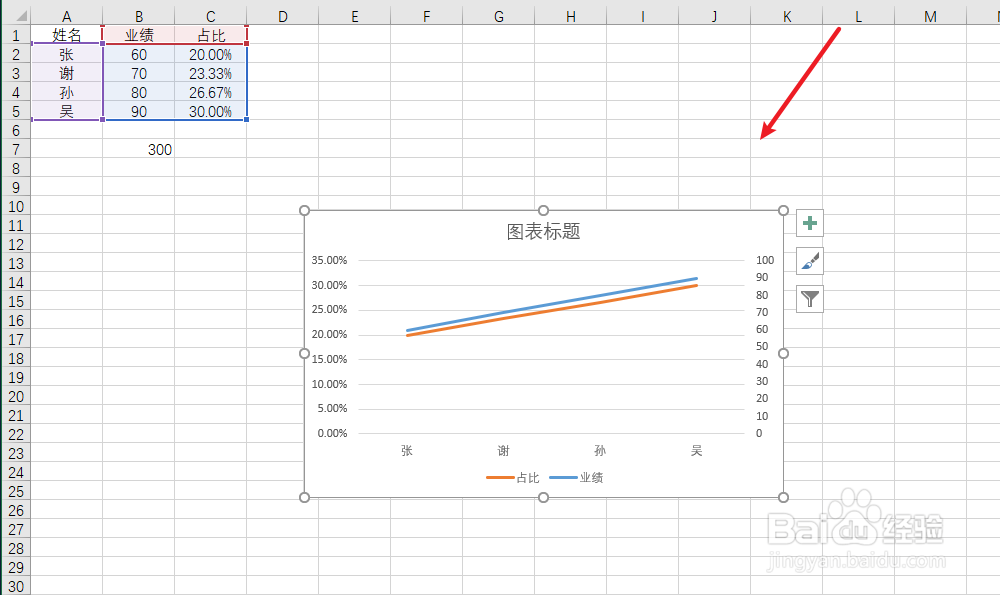The image size is (1000, 595).
Task: Select column M header
Action: click(x=930, y=17)
